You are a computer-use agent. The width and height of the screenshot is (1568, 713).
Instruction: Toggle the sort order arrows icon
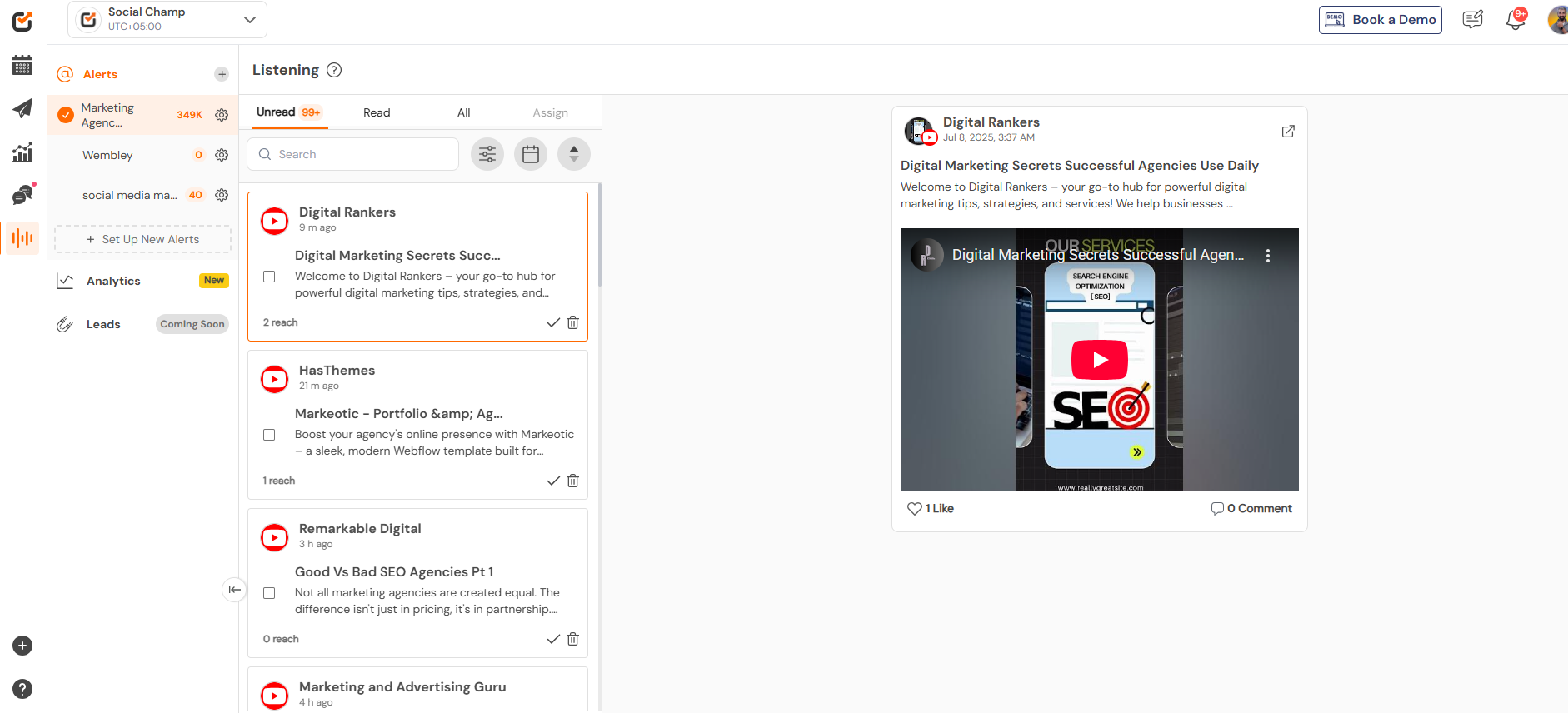(x=574, y=154)
